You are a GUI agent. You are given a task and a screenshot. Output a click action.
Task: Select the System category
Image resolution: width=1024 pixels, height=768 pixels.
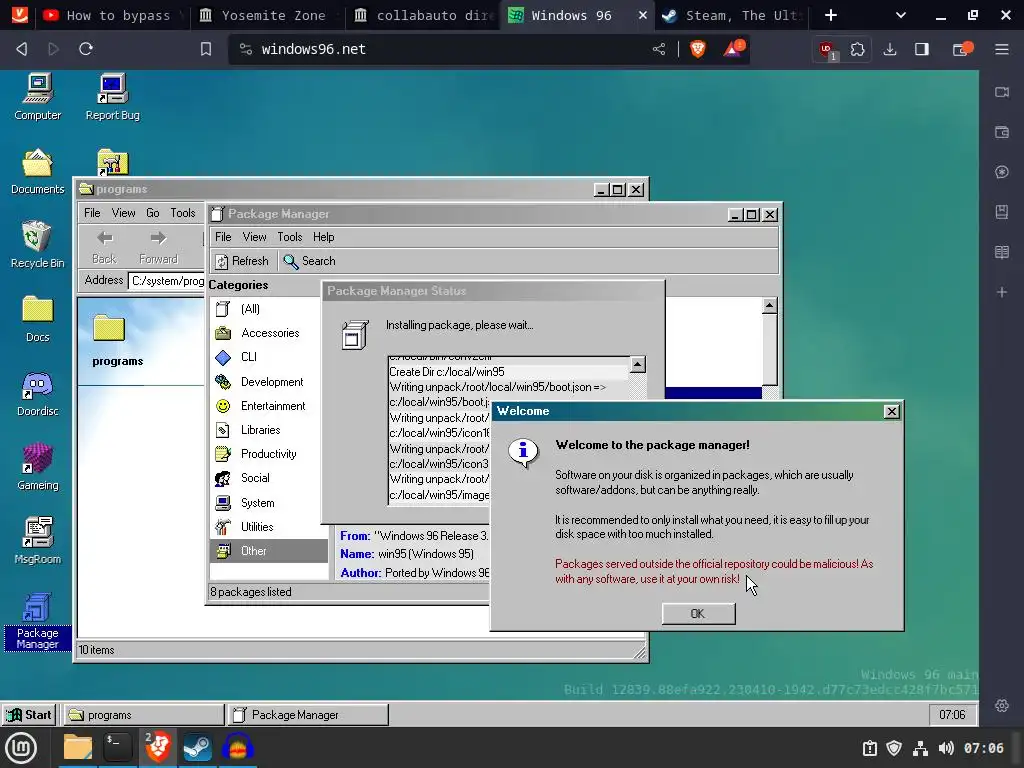tap(269, 503)
